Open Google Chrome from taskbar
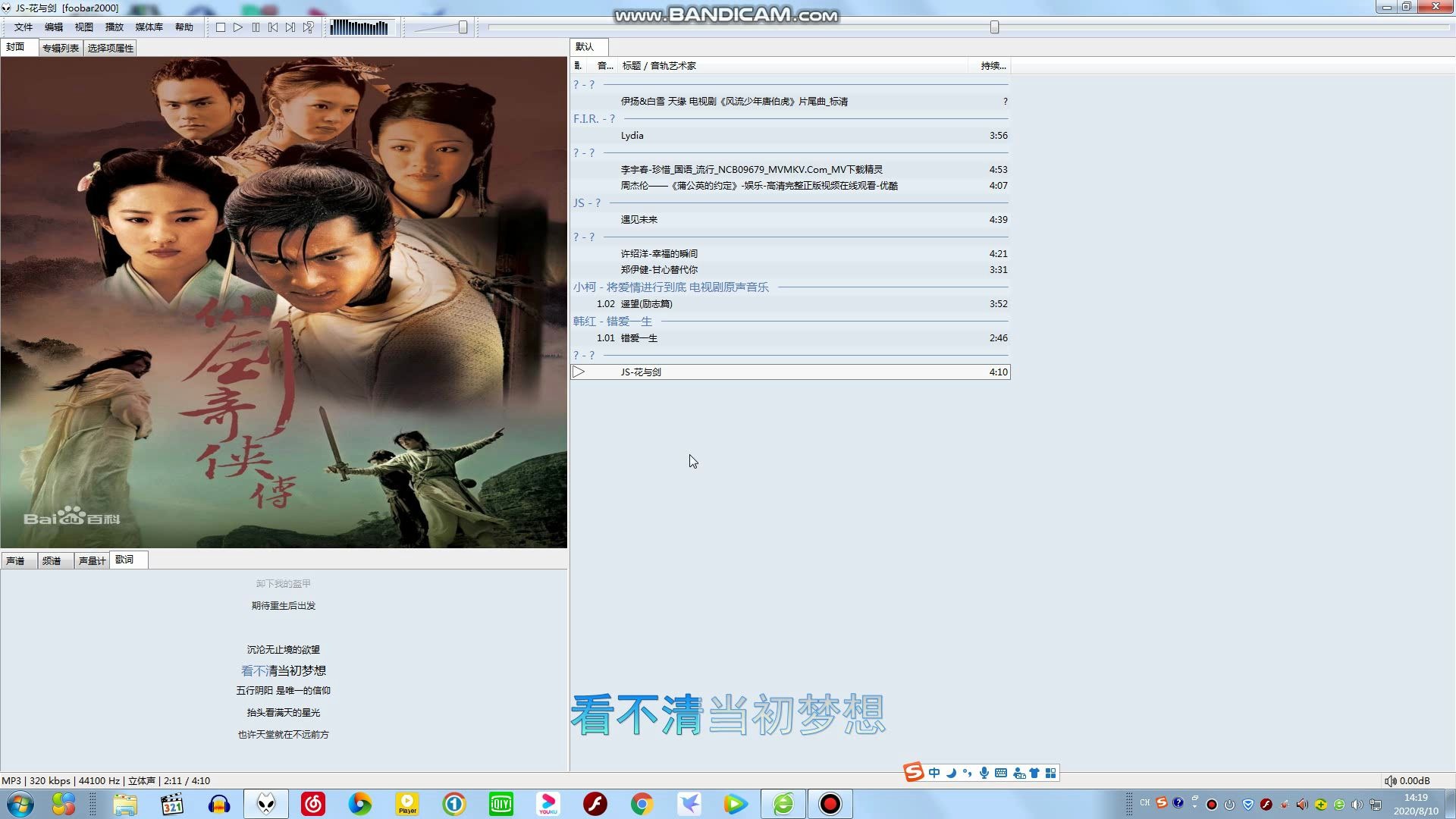The height and width of the screenshot is (819, 1456). tap(642, 804)
